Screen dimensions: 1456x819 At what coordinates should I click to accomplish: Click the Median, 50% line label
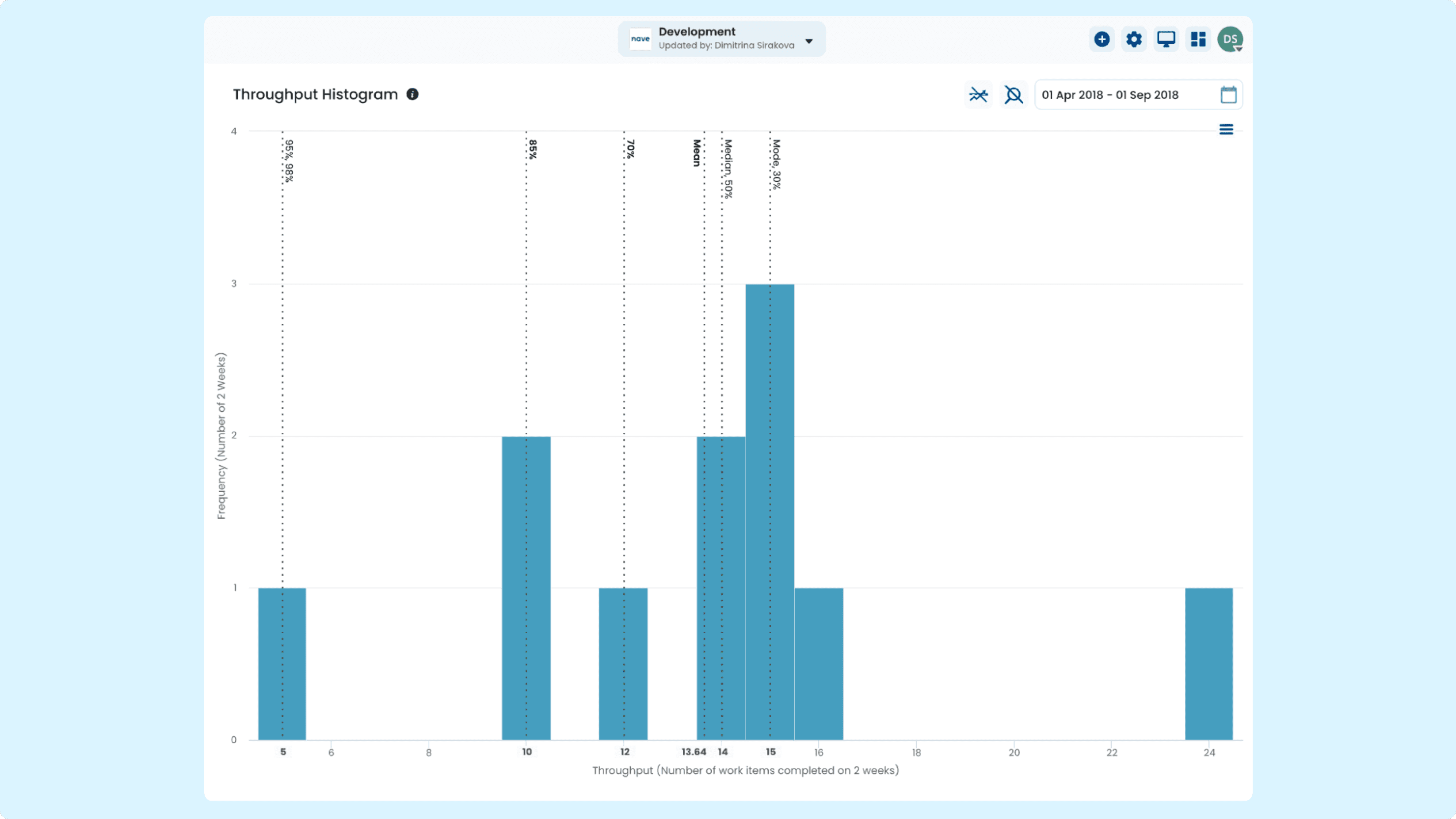click(x=728, y=168)
